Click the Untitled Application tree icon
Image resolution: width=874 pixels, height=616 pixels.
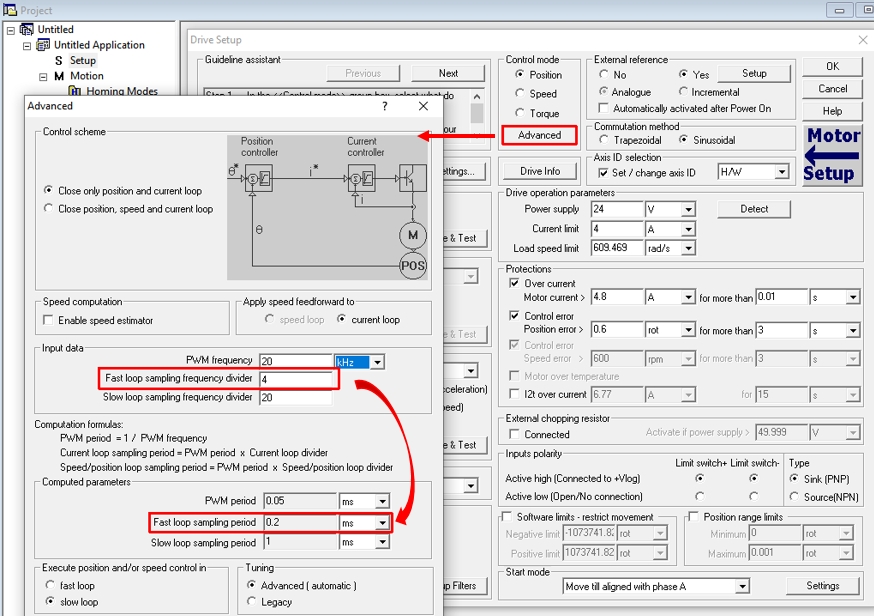[43, 45]
